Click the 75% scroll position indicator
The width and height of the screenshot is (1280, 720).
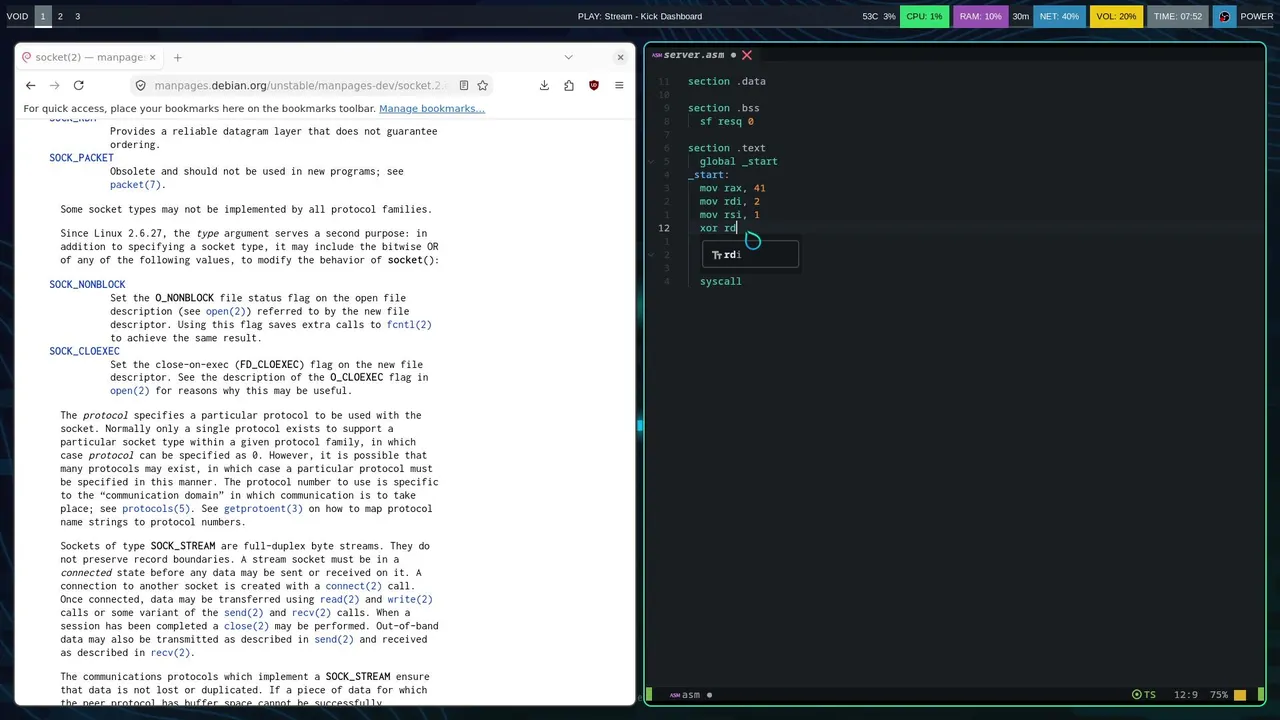point(1219,695)
